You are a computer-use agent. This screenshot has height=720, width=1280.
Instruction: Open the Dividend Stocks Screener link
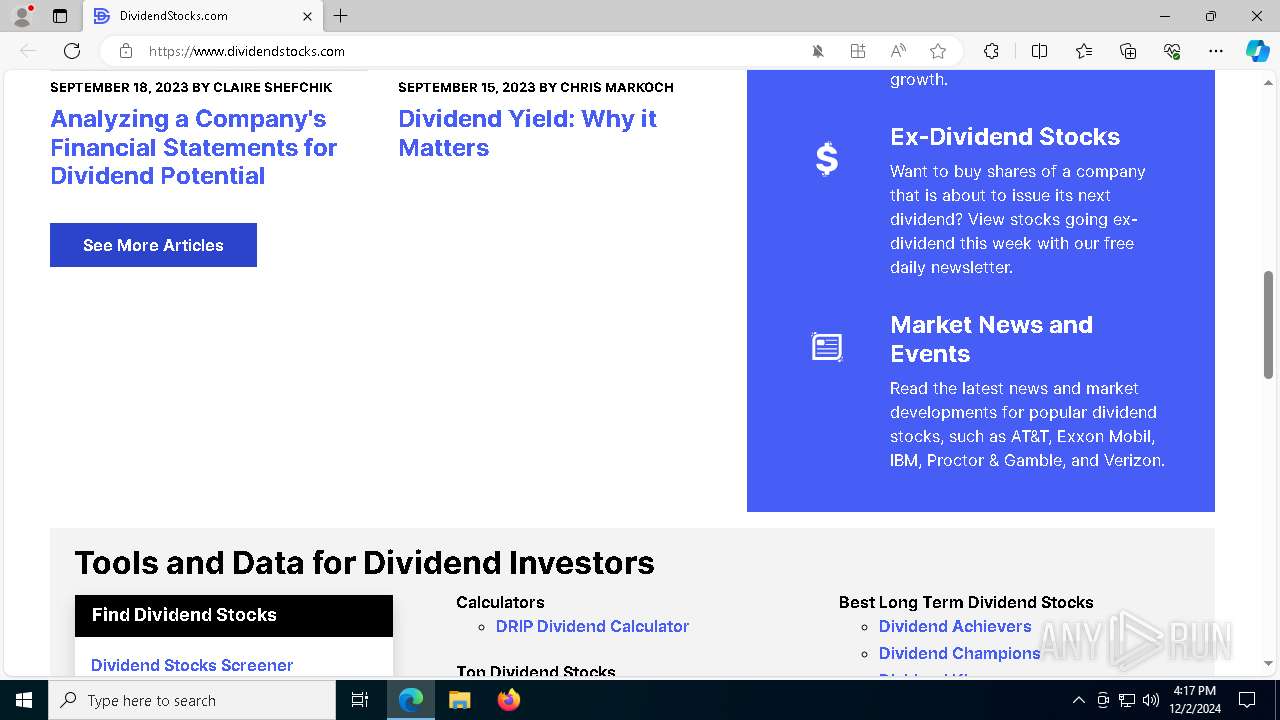point(192,665)
